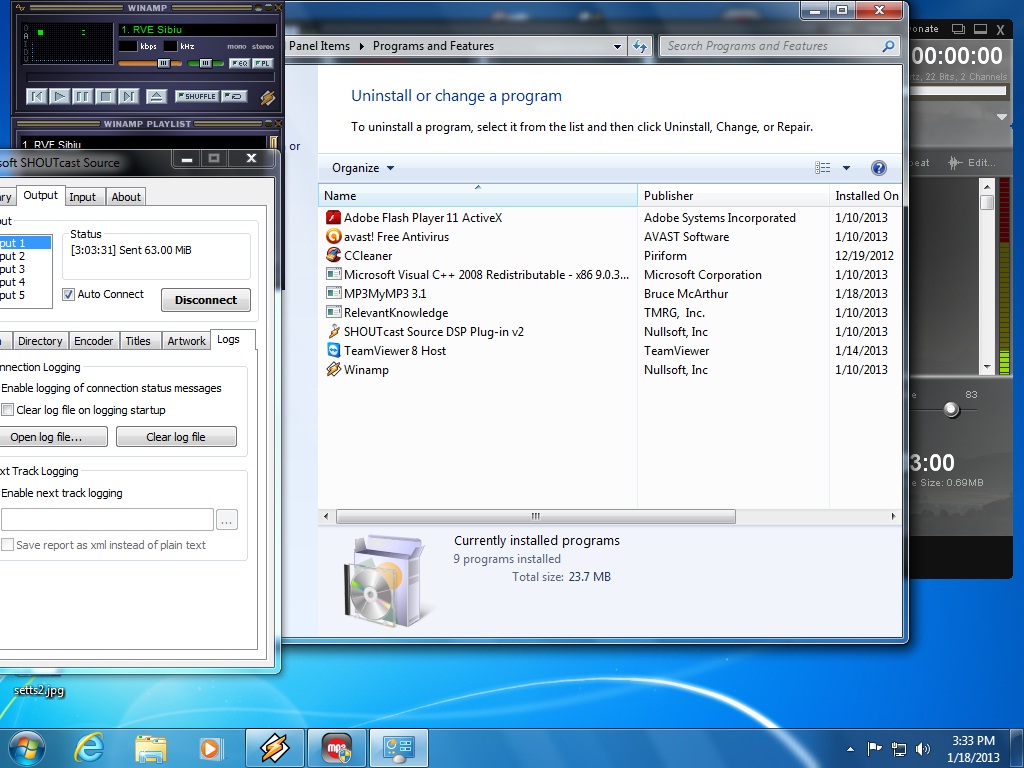The height and width of the screenshot is (768, 1024).
Task: Skip to next track in Winamp
Action: 129,97
